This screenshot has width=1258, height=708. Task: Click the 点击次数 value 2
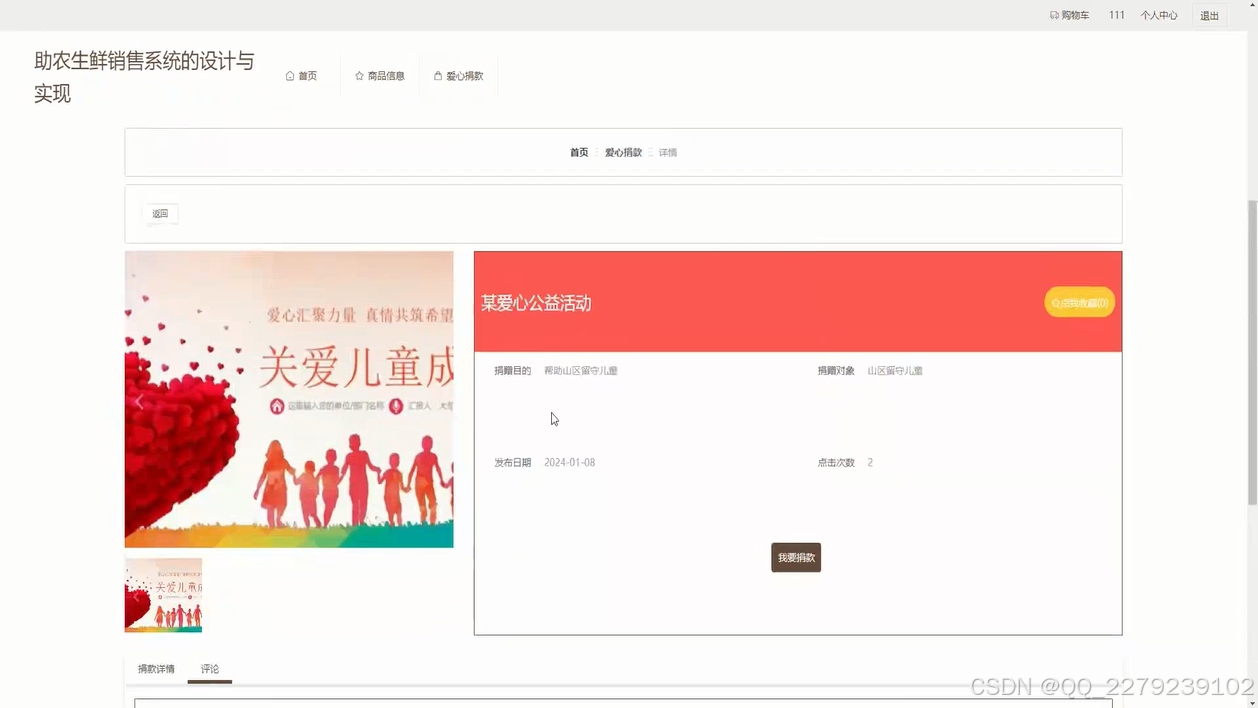(x=870, y=463)
